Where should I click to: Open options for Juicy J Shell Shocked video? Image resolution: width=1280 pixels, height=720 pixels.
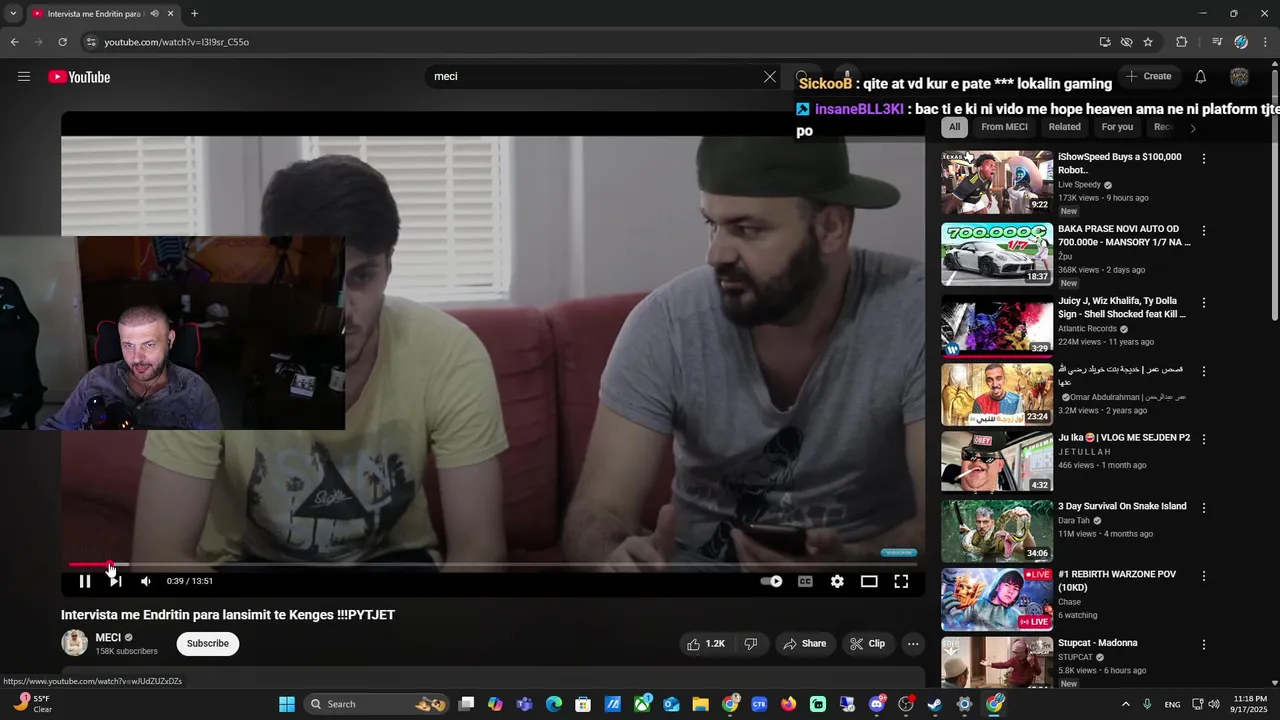click(x=1204, y=303)
